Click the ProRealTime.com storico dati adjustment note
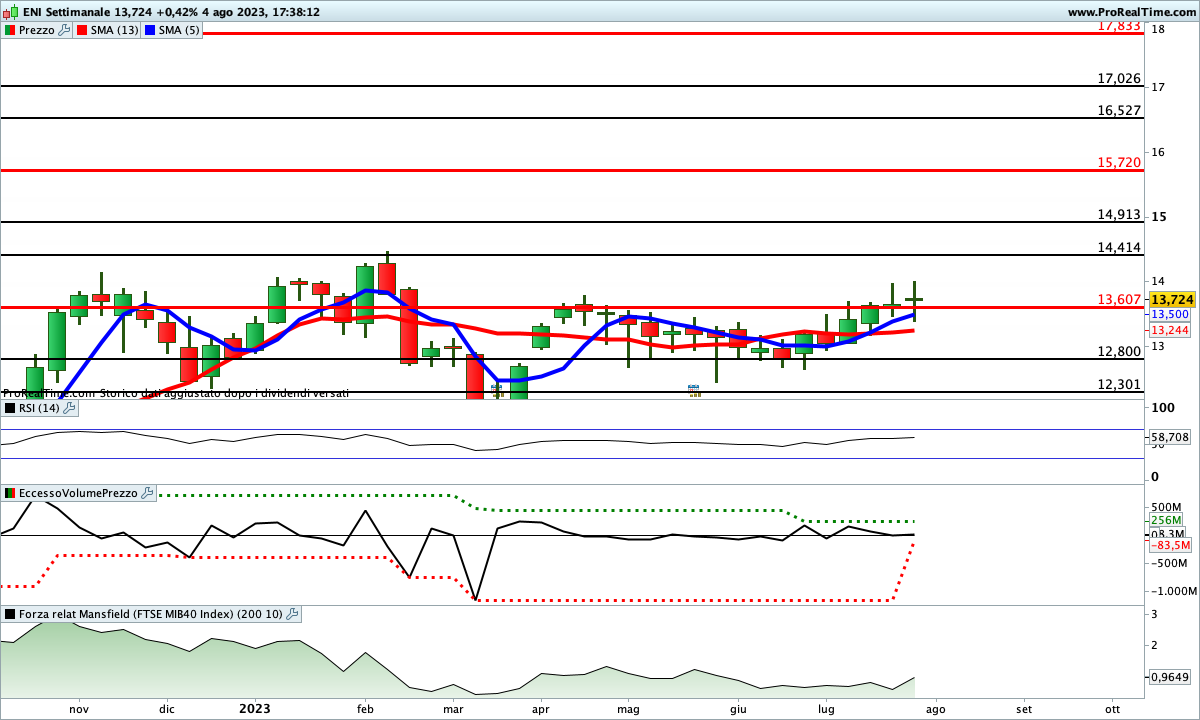The width and height of the screenshot is (1200, 720). click(176, 393)
